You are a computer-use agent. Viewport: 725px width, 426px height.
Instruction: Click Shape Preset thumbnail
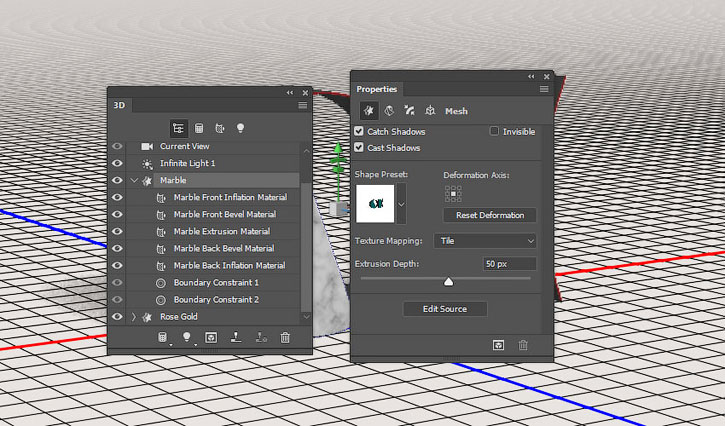[x=375, y=204]
